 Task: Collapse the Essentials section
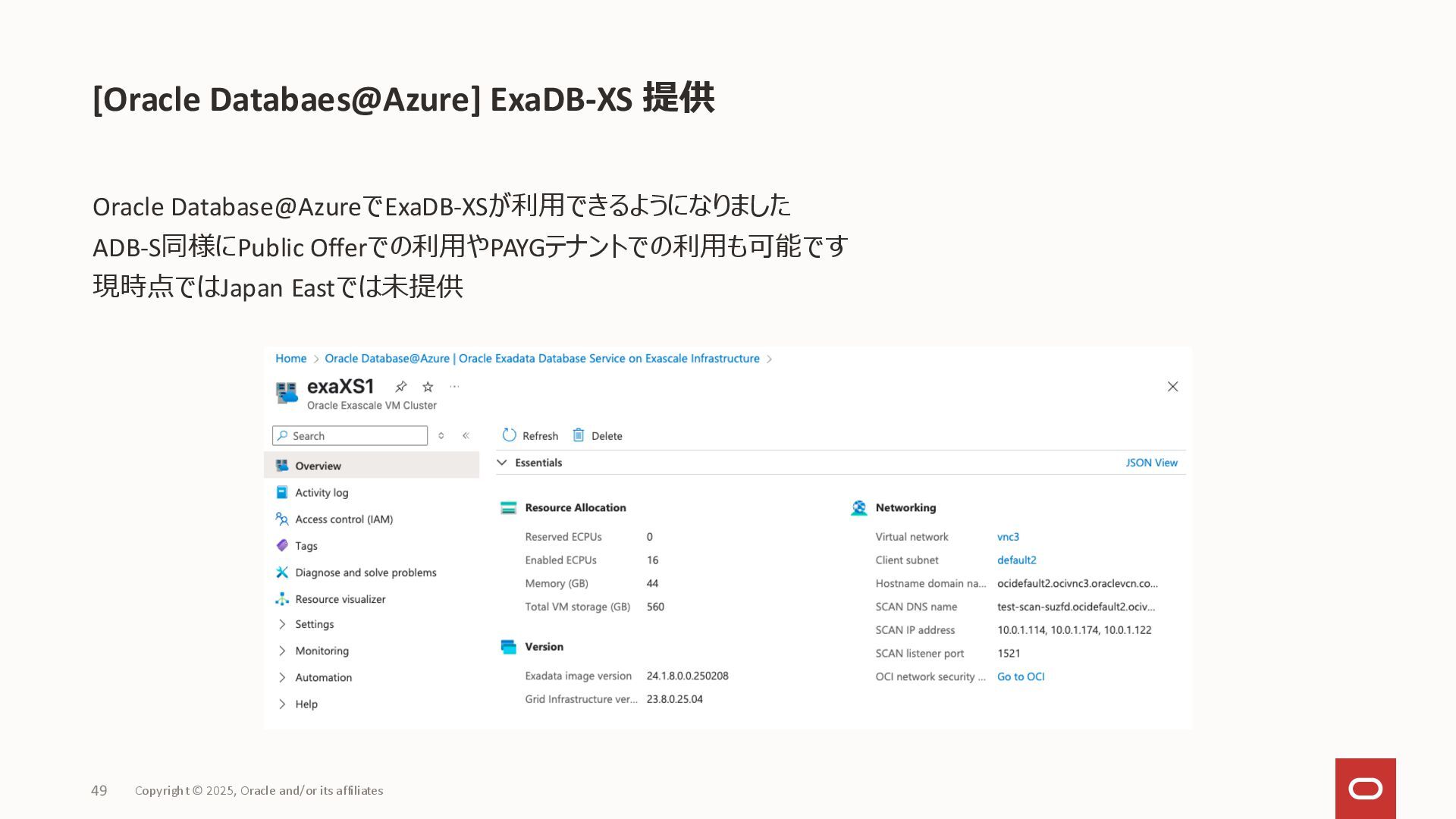pos(502,463)
